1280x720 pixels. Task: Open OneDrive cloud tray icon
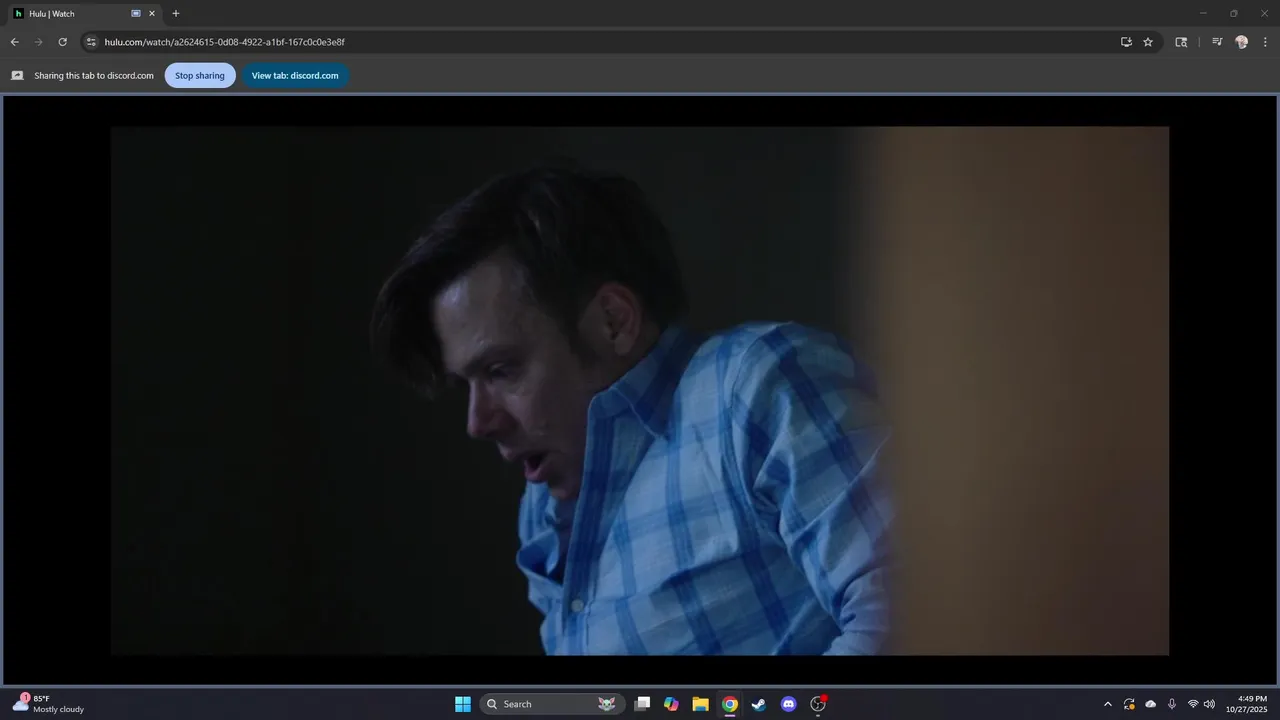point(1150,704)
